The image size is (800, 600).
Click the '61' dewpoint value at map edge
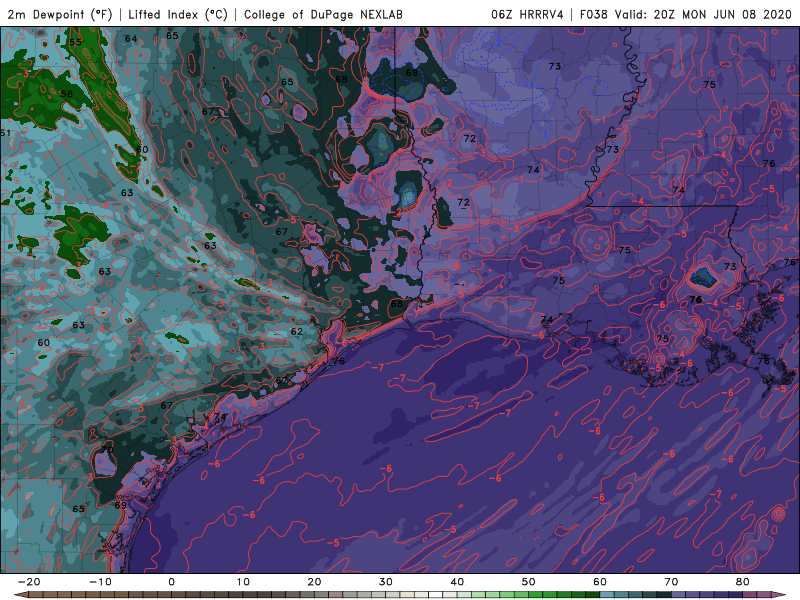[x=5, y=133]
